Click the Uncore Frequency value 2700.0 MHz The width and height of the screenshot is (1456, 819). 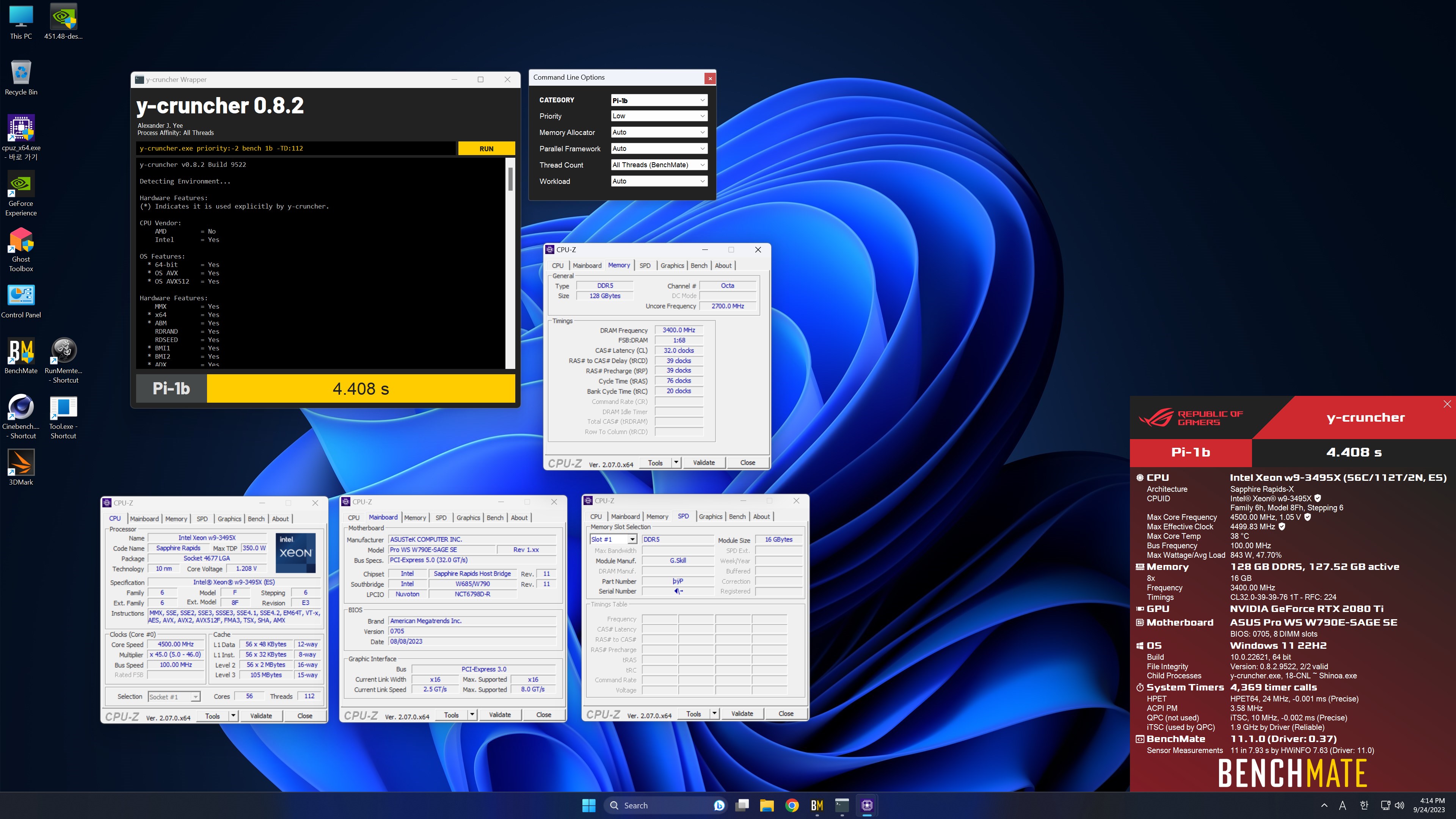(728, 306)
